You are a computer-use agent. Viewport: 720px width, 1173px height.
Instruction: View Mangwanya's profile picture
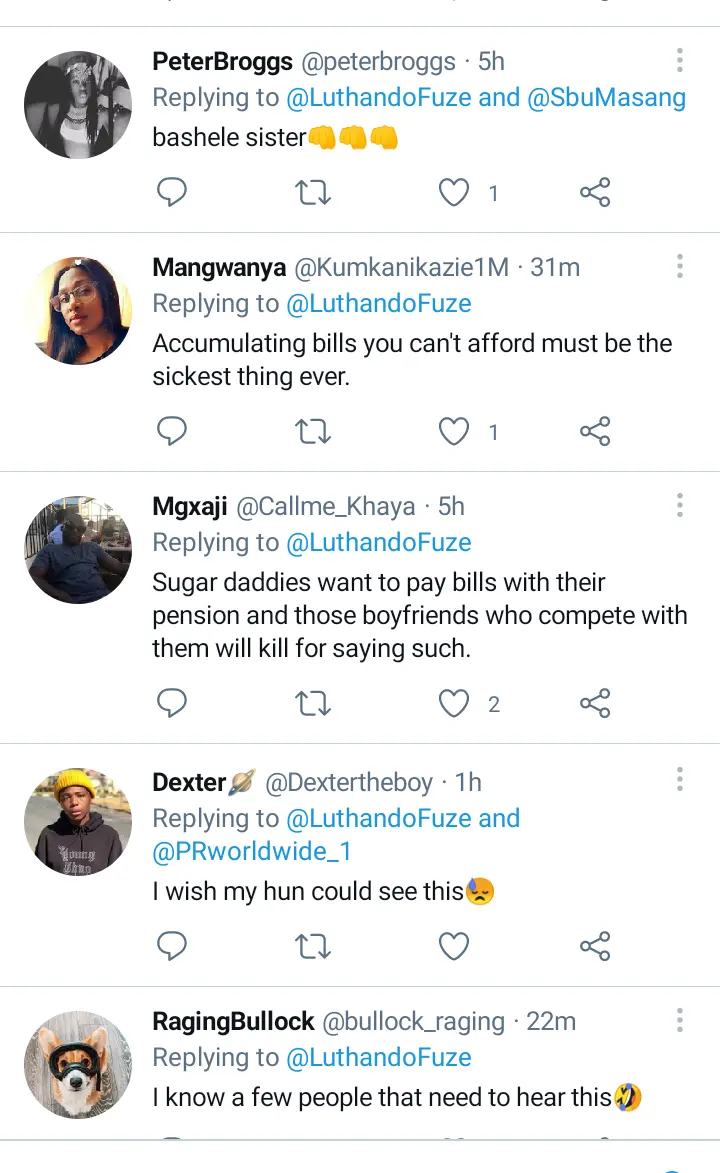click(x=78, y=311)
